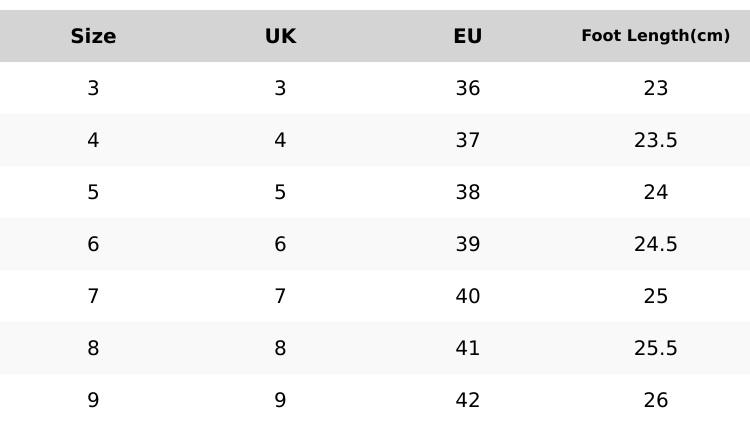Click the 26 foot length value
Screen dimensions: 750x426
coord(656,400)
